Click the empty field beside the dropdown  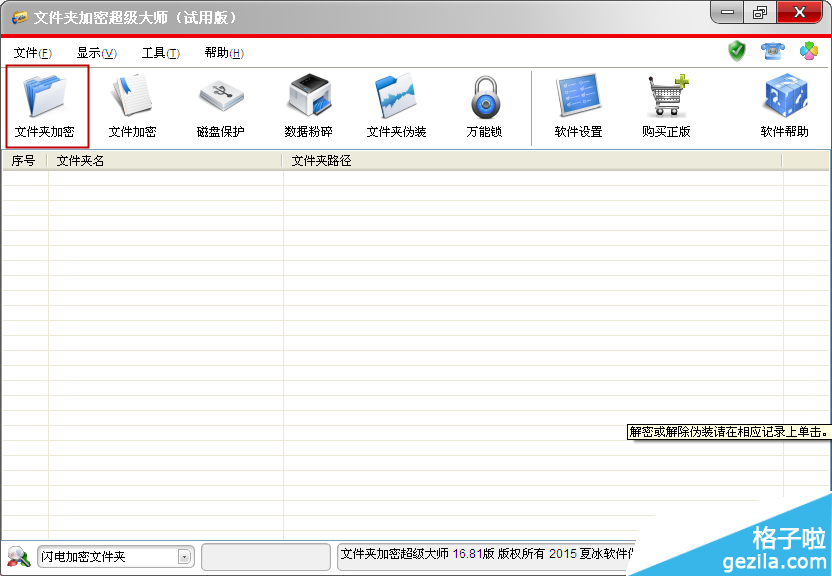tap(266, 557)
